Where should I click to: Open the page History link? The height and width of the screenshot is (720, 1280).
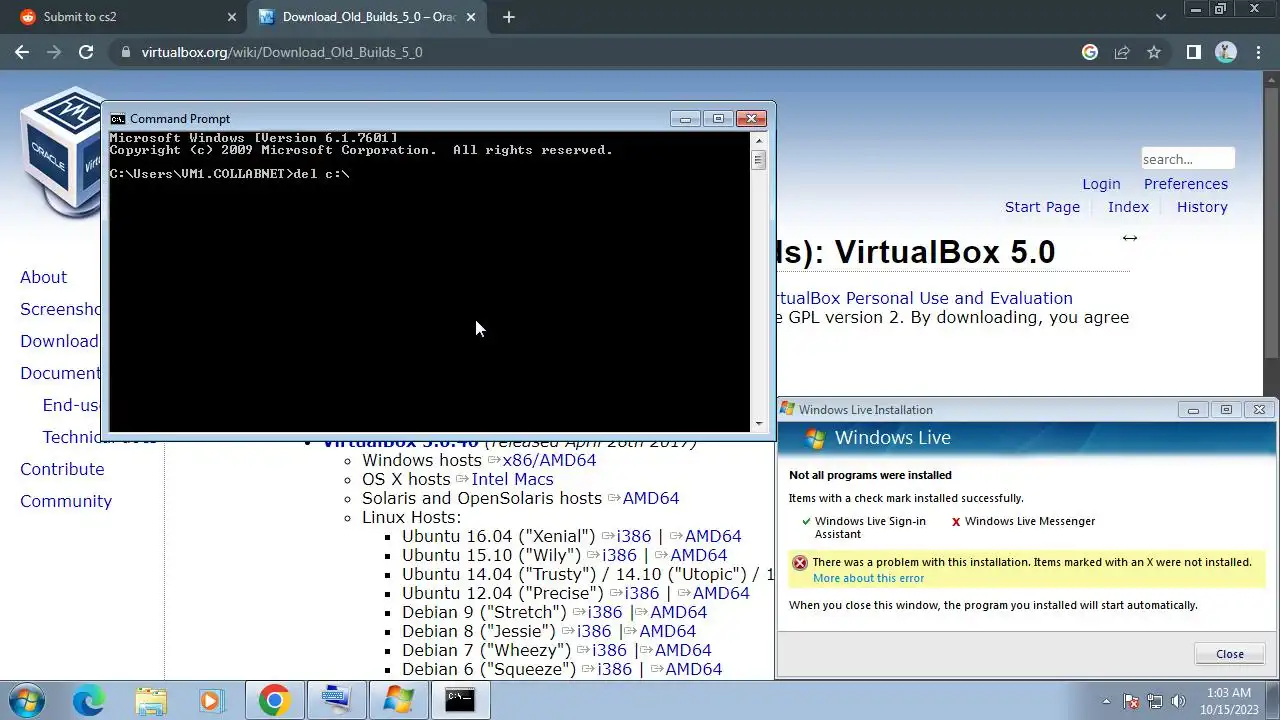[x=1202, y=207]
